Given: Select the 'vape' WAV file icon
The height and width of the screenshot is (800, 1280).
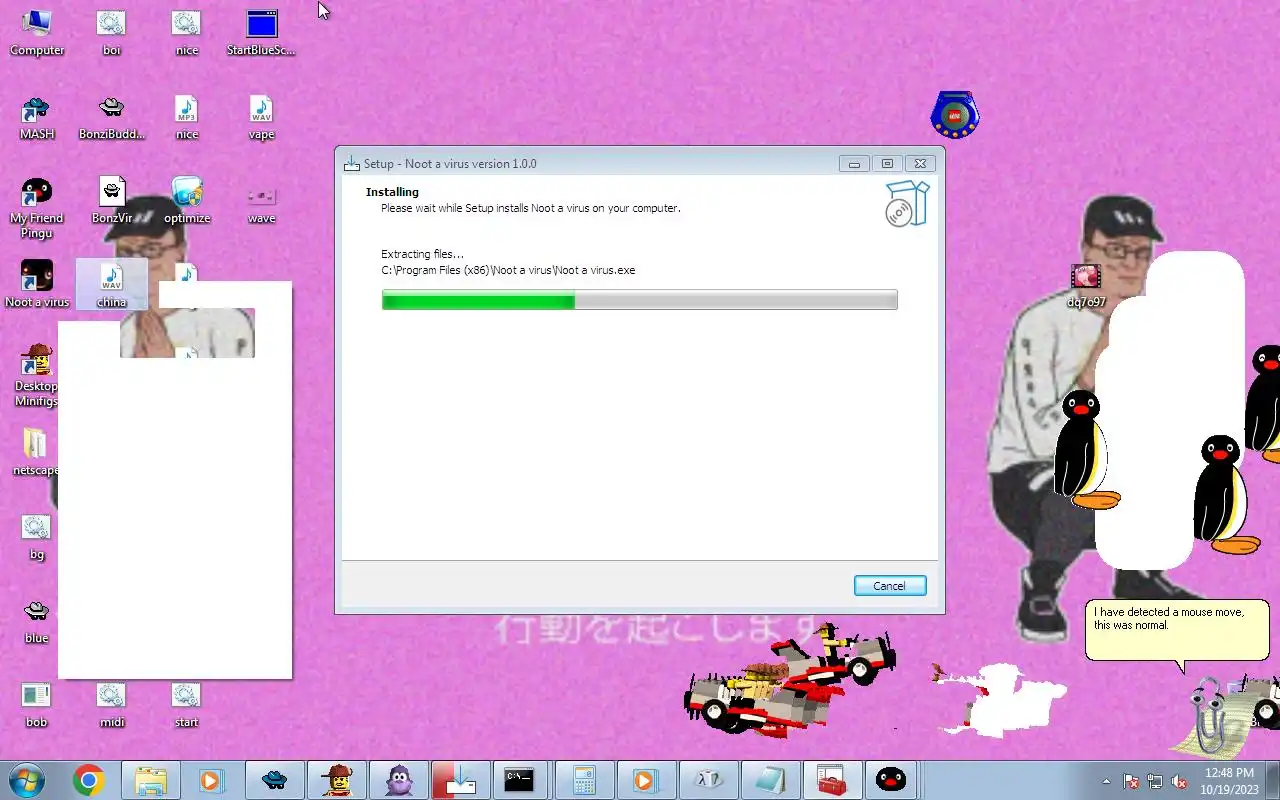Looking at the screenshot, I should pos(261,117).
